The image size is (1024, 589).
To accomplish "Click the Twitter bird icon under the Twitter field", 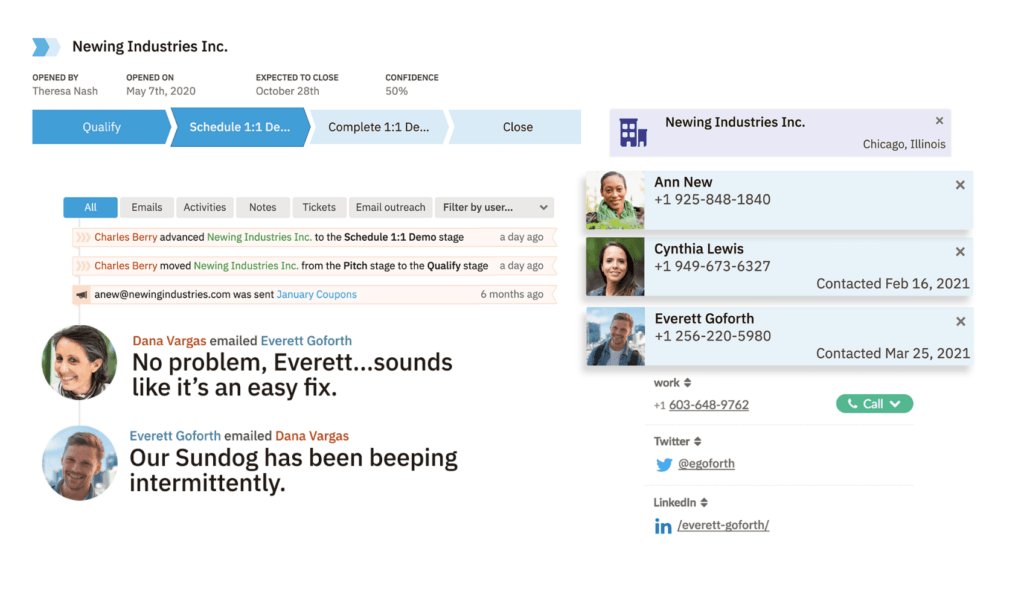I will [x=664, y=464].
